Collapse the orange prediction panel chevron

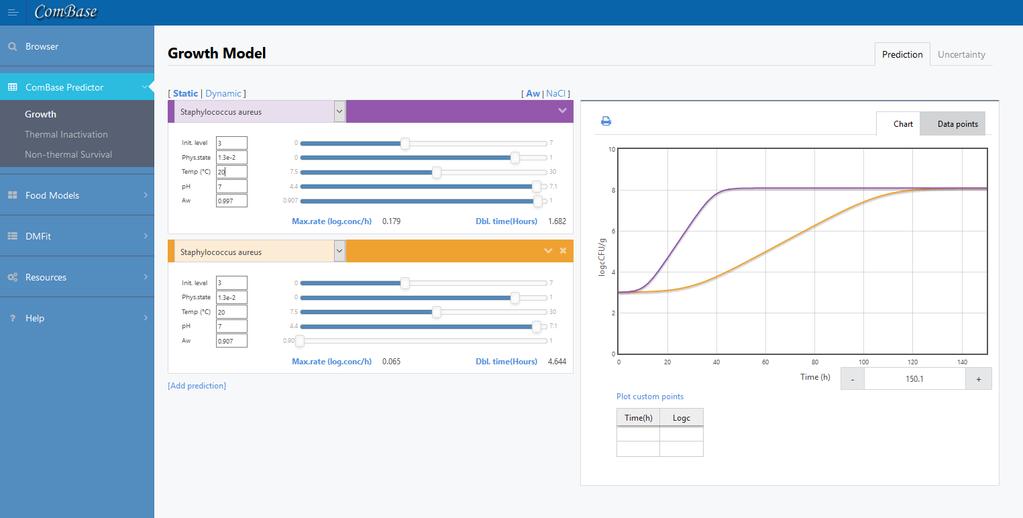[548, 251]
